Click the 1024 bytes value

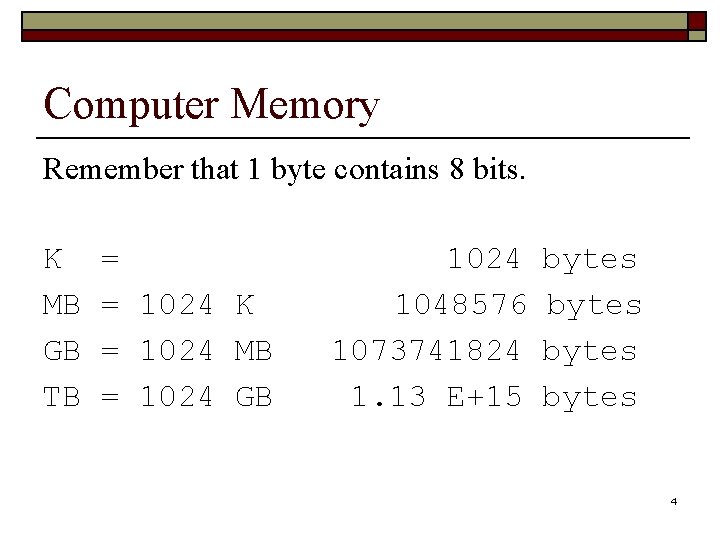click(542, 260)
